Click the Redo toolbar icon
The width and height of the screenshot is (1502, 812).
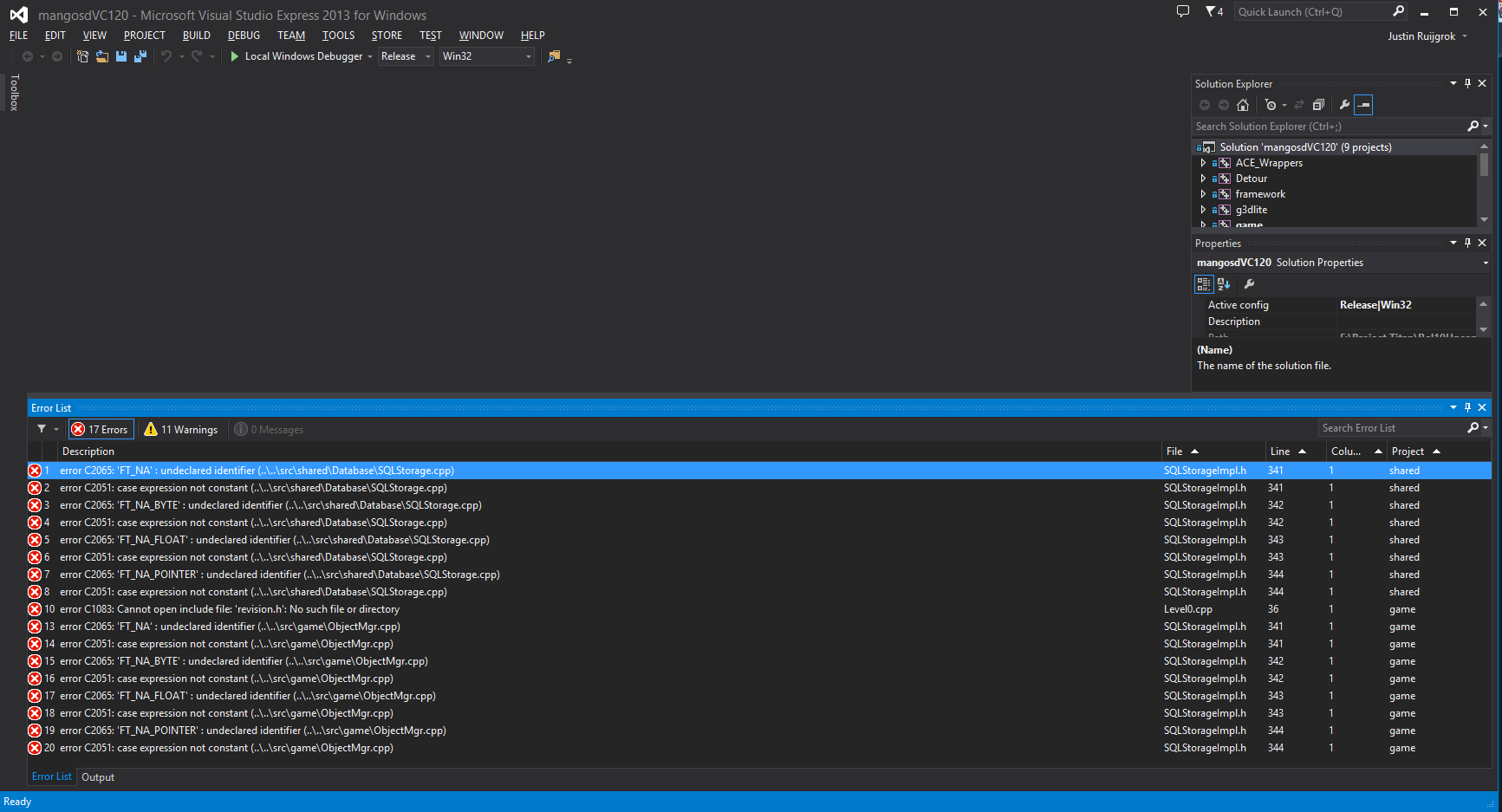(197, 56)
